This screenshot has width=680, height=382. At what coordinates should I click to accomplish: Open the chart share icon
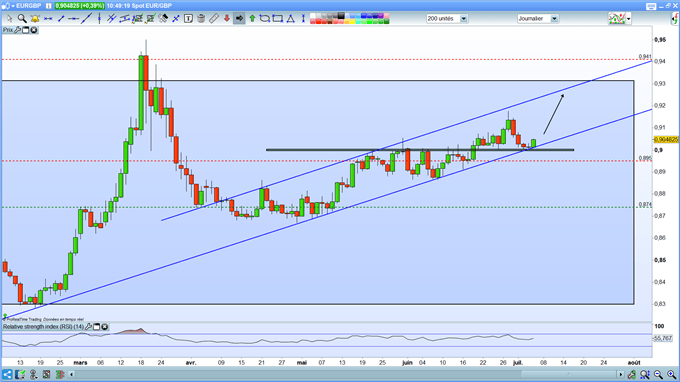(x=7, y=374)
